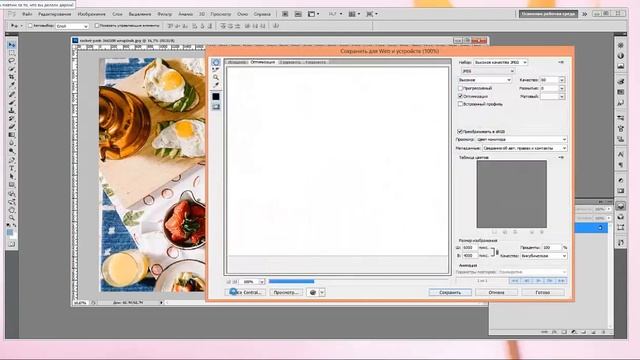Screen dimensions: 640x360
Task: Open the Просмотр dropdown
Action: [x=522, y=140]
